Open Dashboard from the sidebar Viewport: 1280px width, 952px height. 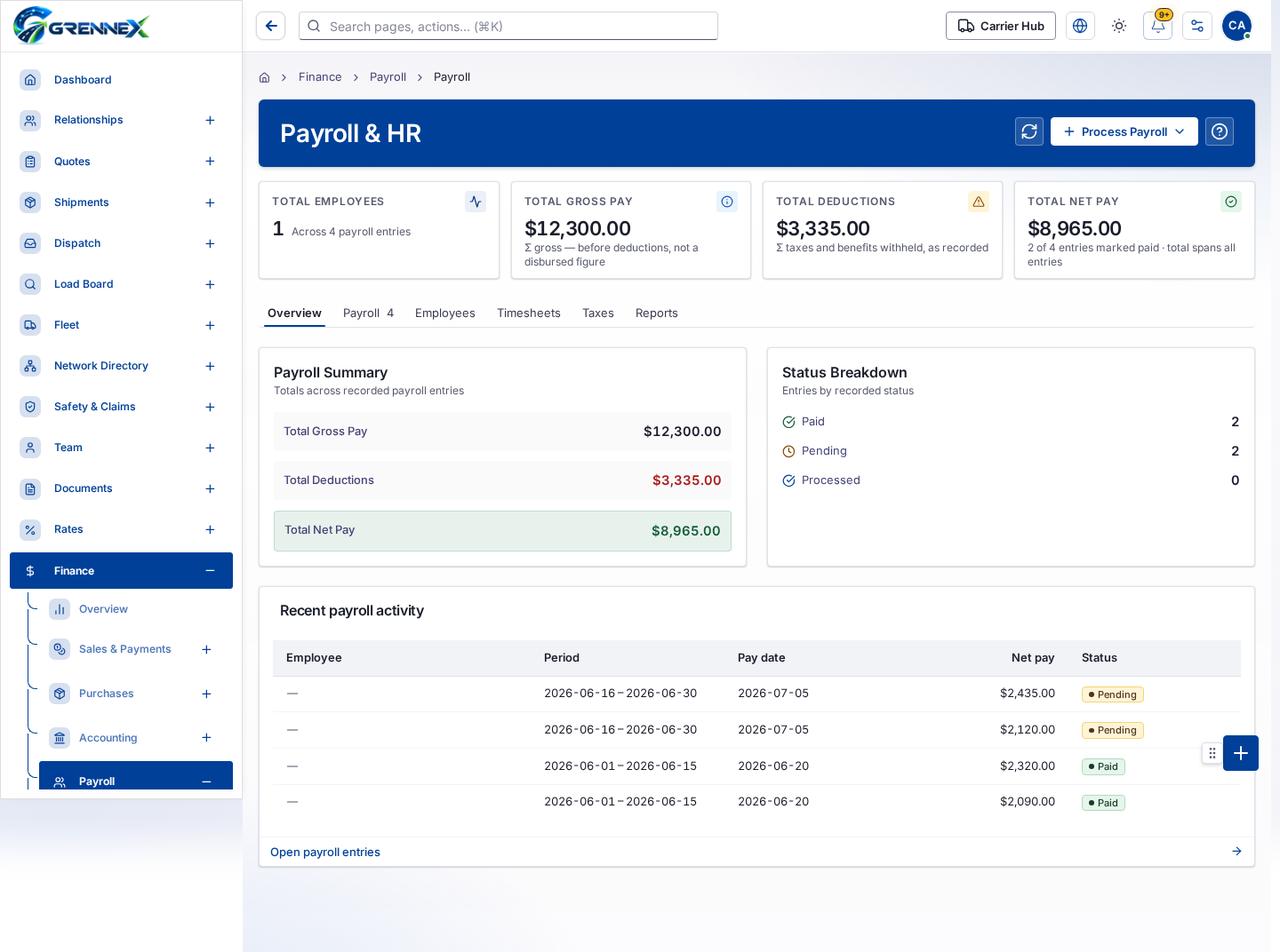121,80
